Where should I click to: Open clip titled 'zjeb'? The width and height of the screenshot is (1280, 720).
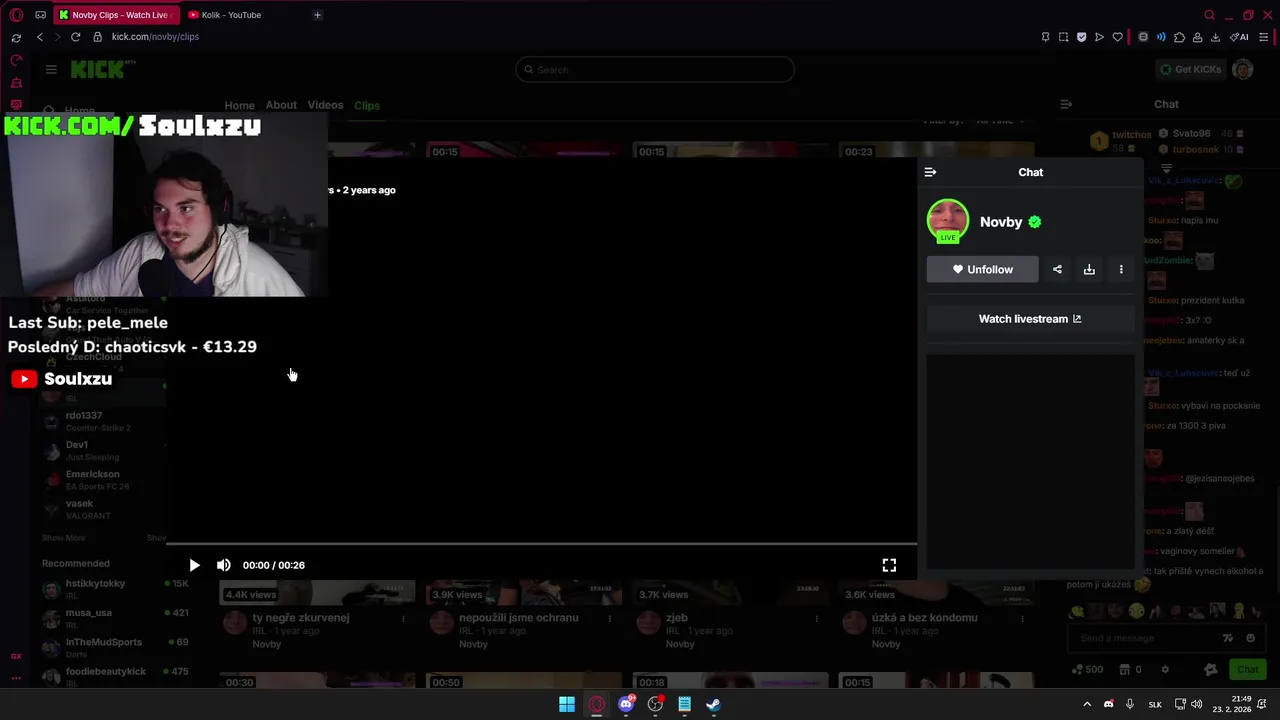(676, 618)
